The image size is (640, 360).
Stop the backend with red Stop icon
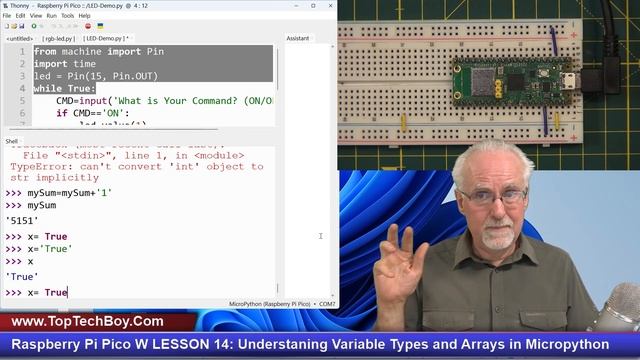pyautogui.click(x=88, y=26)
